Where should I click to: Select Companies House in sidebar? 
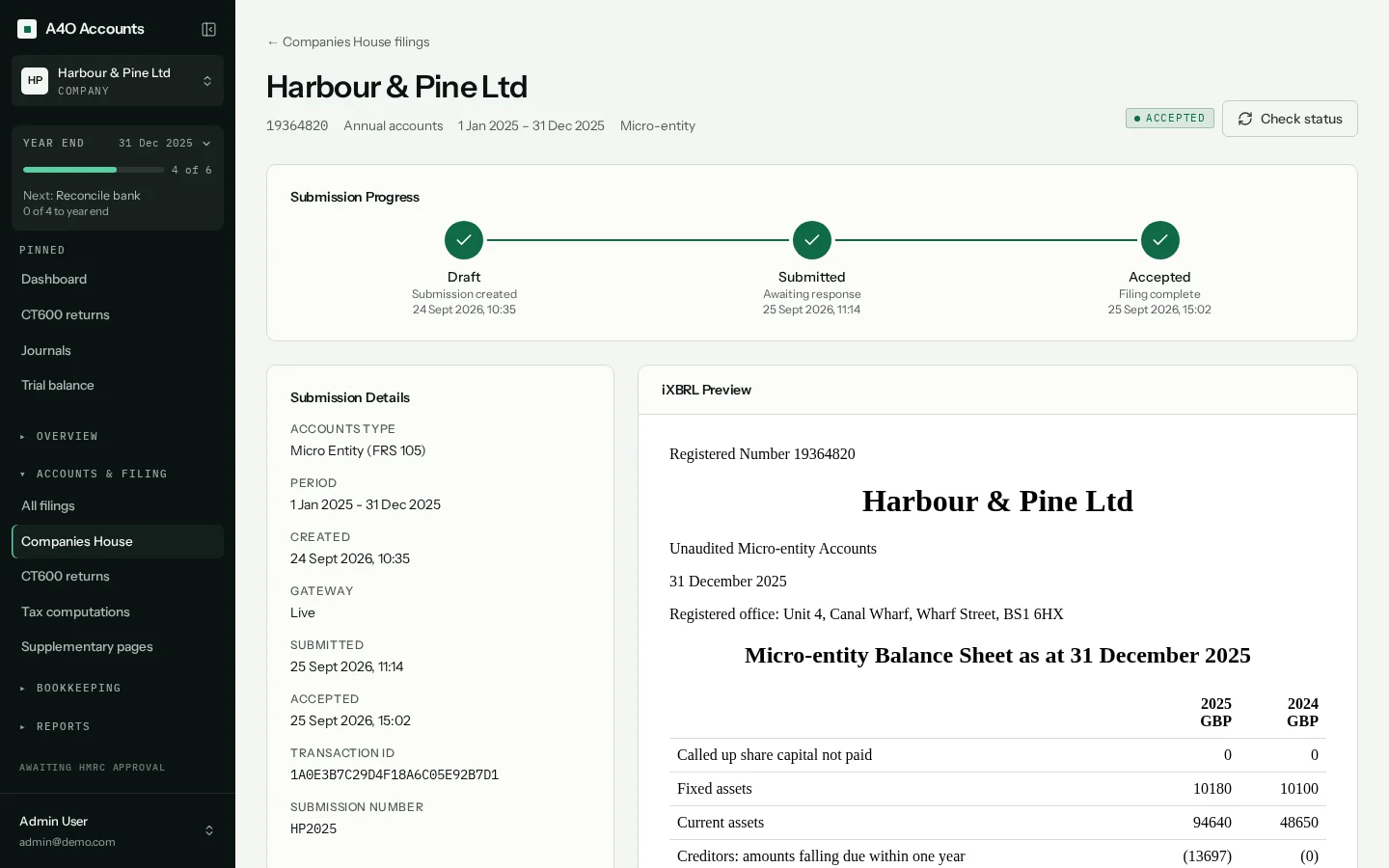point(118,542)
